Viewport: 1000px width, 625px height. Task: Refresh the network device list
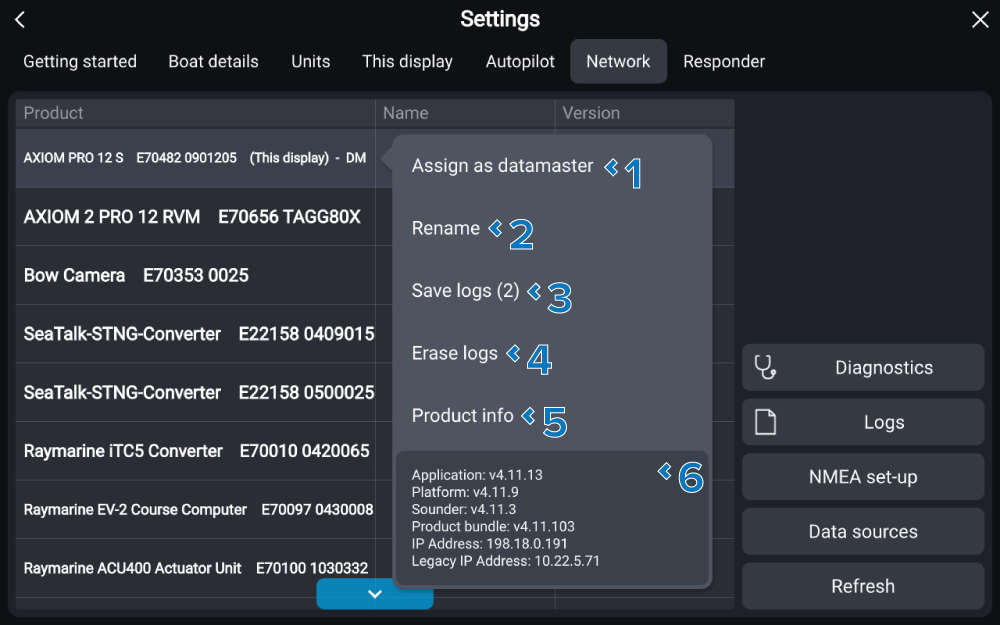863,586
